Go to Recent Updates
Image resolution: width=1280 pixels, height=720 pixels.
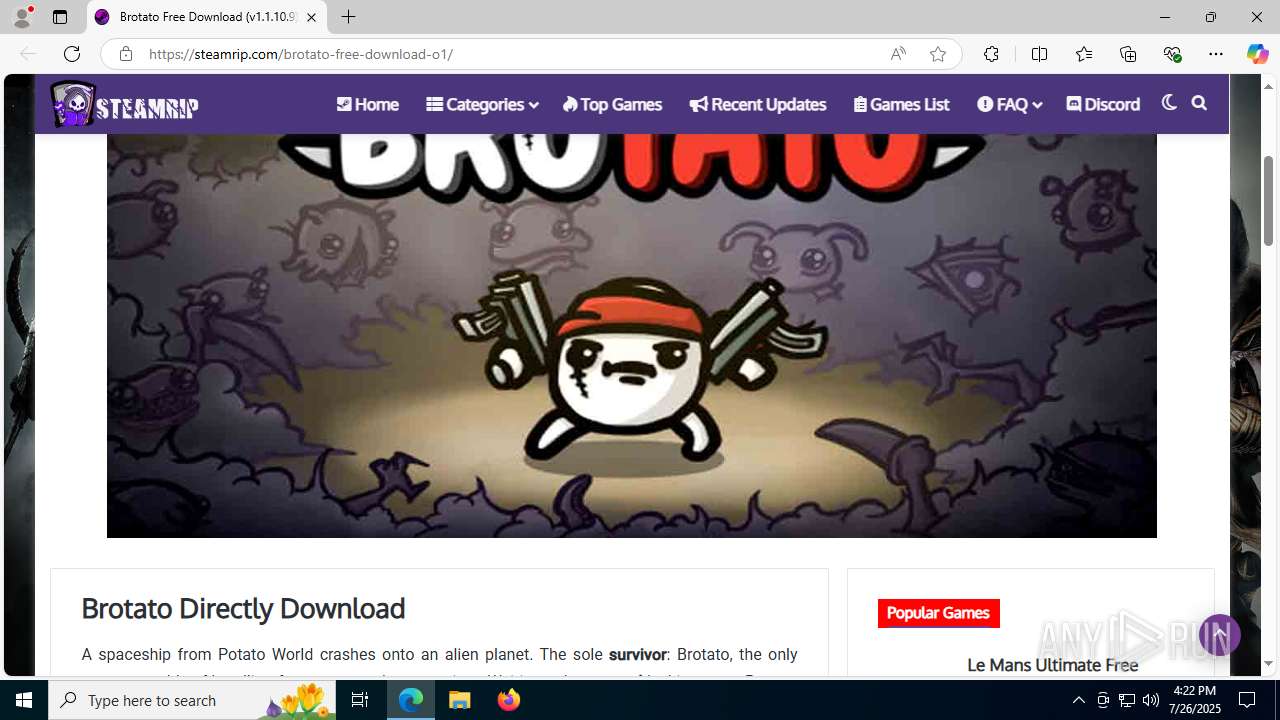click(757, 104)
